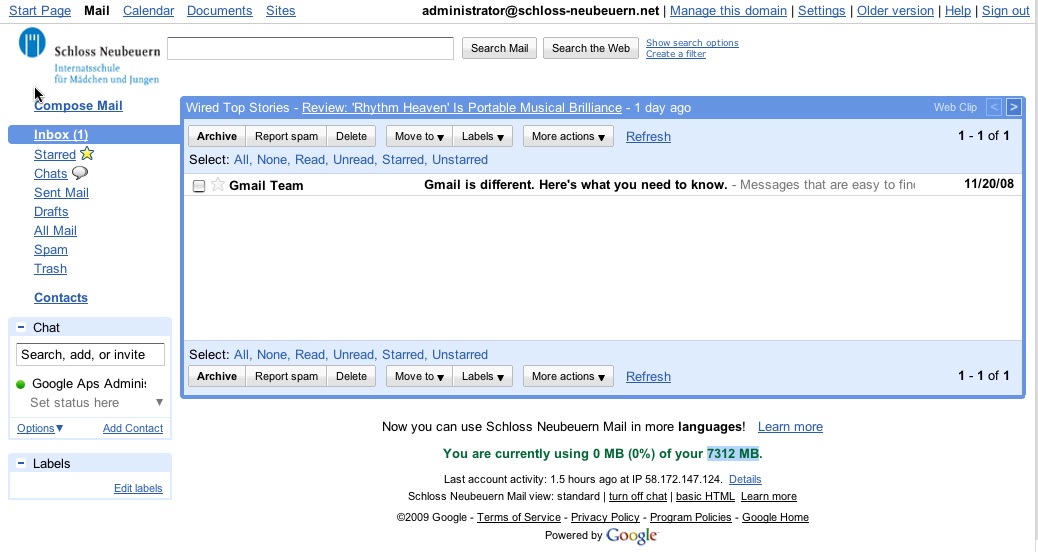Open the Documents tab in top bar

[219, 11]
